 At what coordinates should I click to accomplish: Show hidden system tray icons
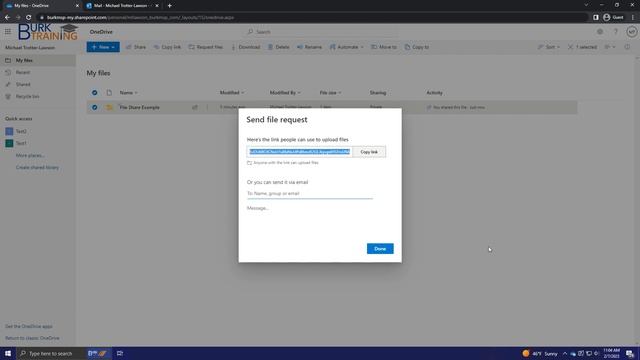pos(565,353)
